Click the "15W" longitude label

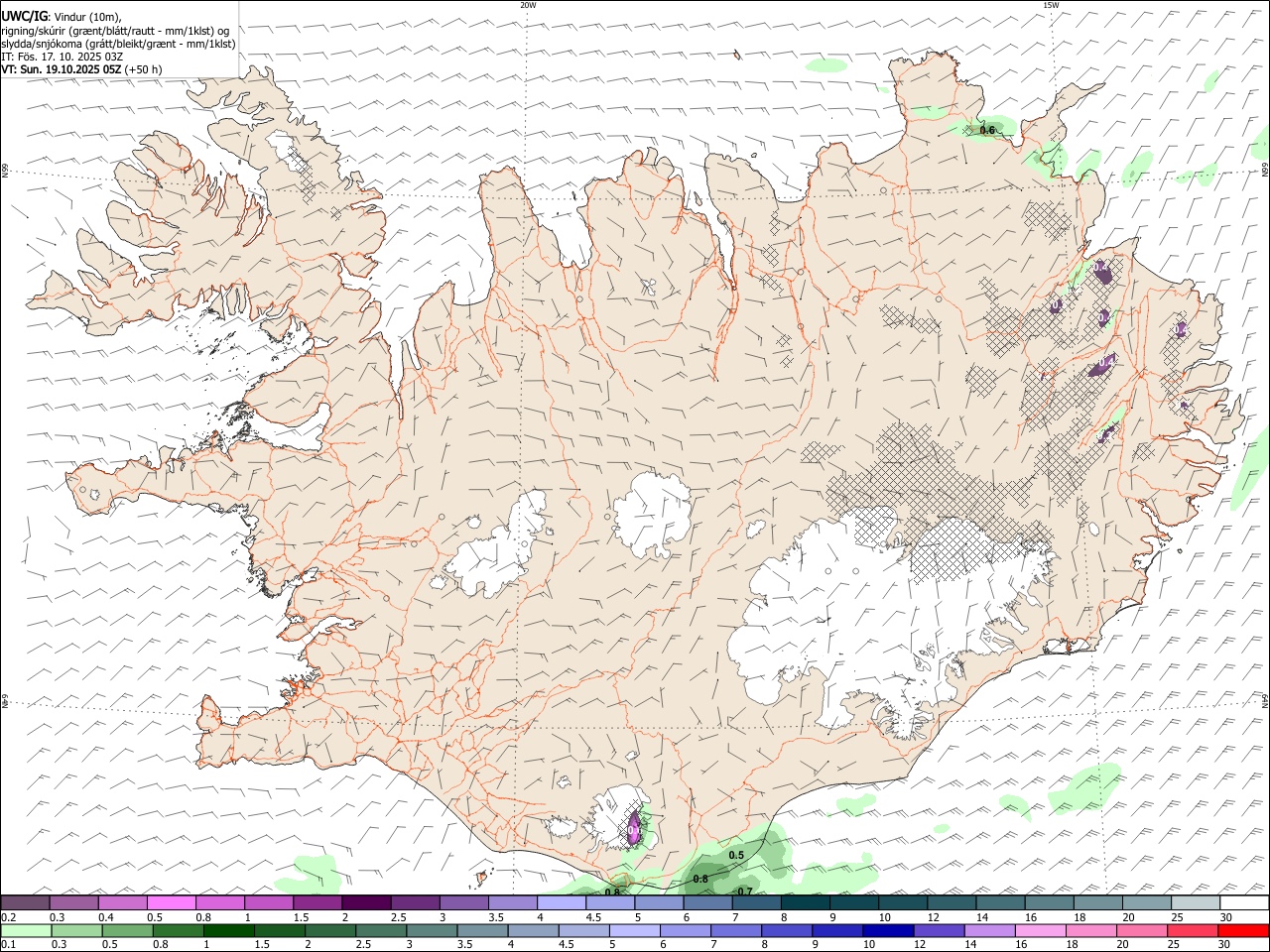point(1051,5)
